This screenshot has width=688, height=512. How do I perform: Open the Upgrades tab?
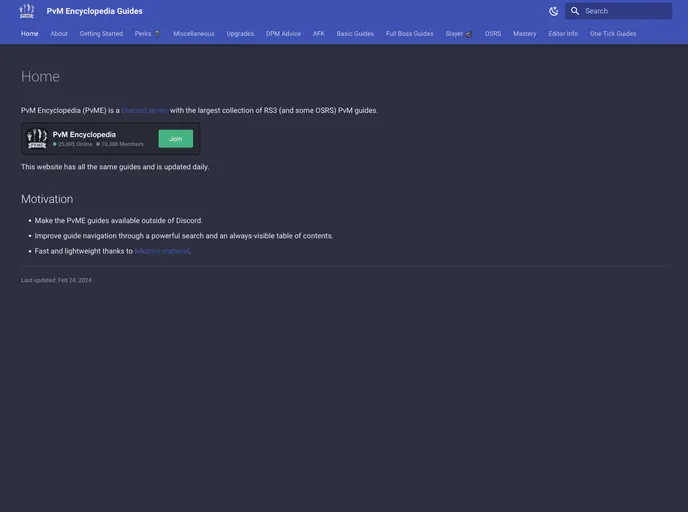click(240, 34)
